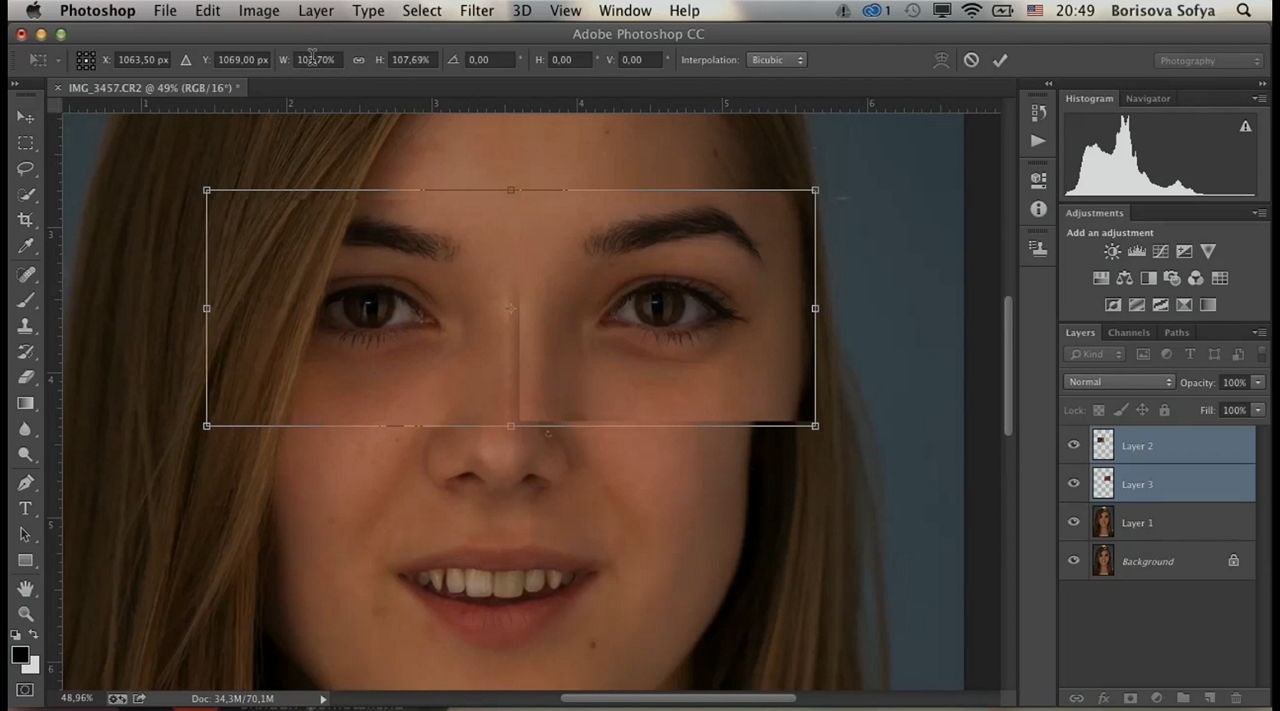Viewport: 1280px width, 711px height.
Task: Open the layer Kind filter dropdown
Action: click(x=1097, y=354)
